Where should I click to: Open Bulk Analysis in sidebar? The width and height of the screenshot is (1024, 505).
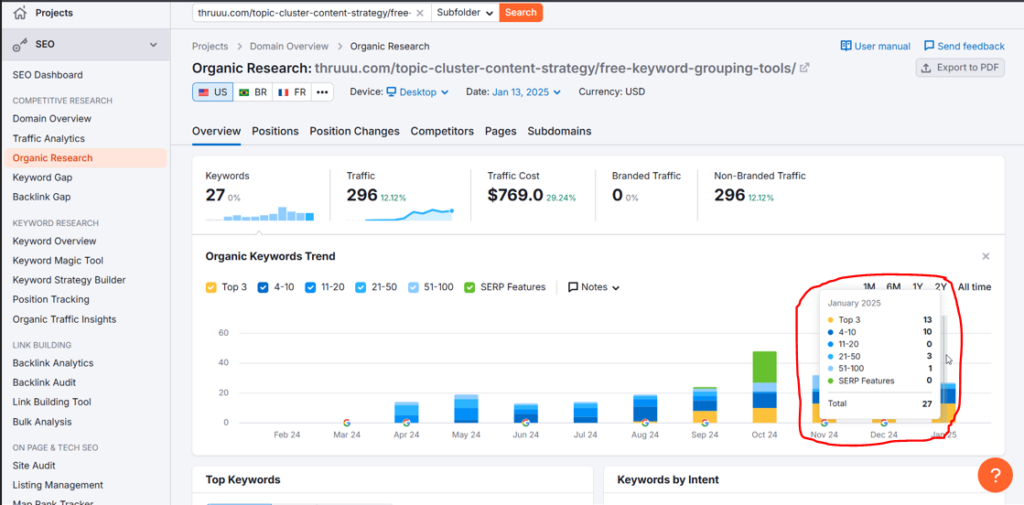42,422
